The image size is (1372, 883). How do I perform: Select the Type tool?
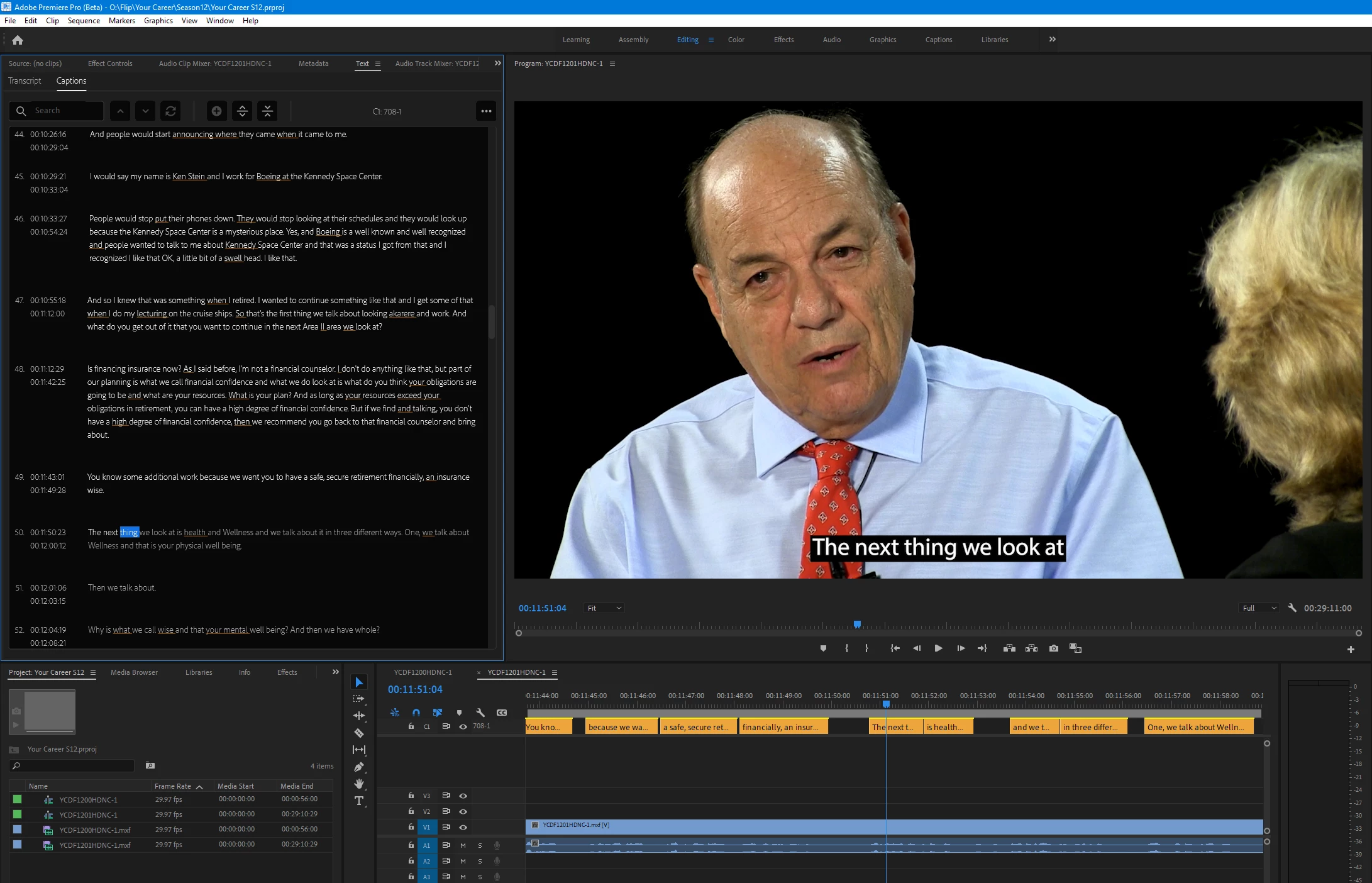point(359,801)
